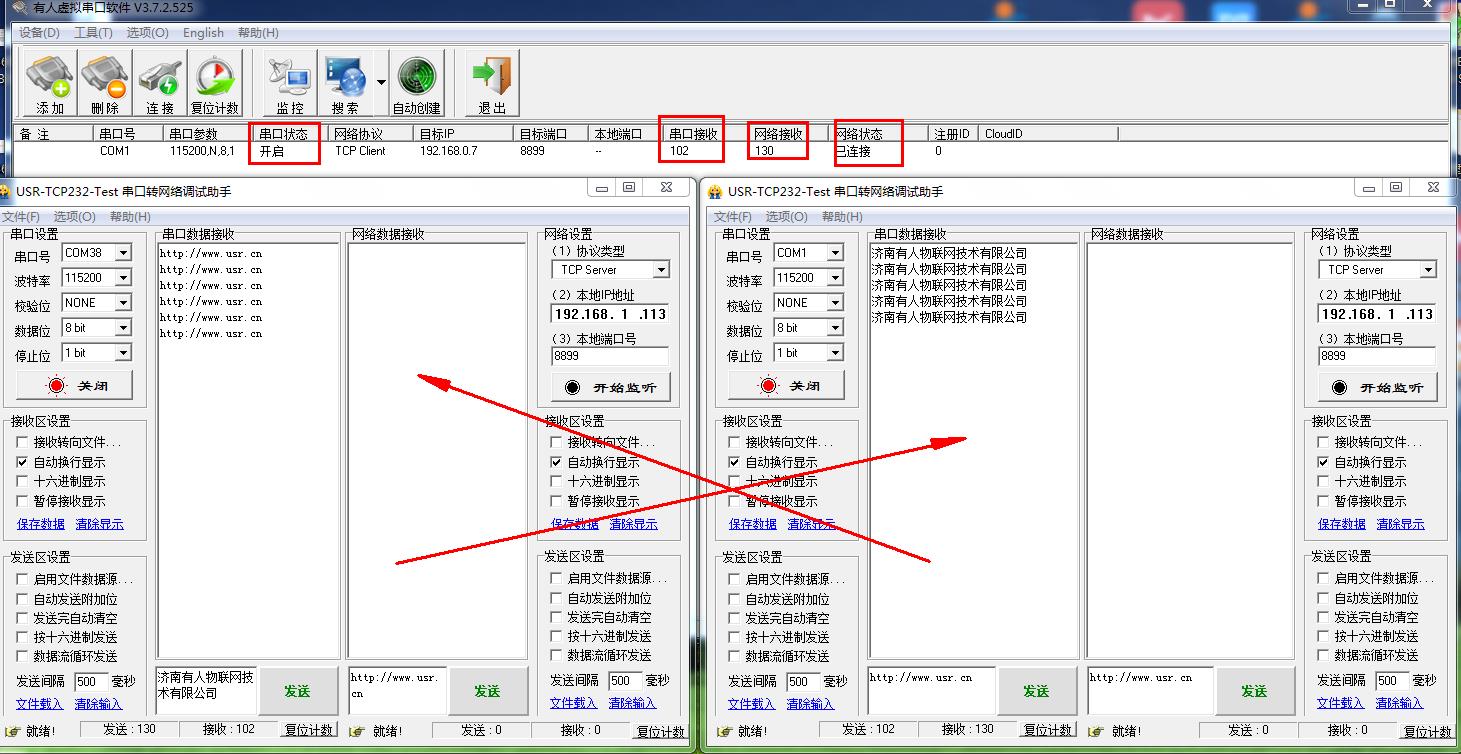Image resolution: width=1461 pixels, height=754 pixels.
Task: Click the 本地端口号 8899 field in right window
Action: (x=1376, y=356)
